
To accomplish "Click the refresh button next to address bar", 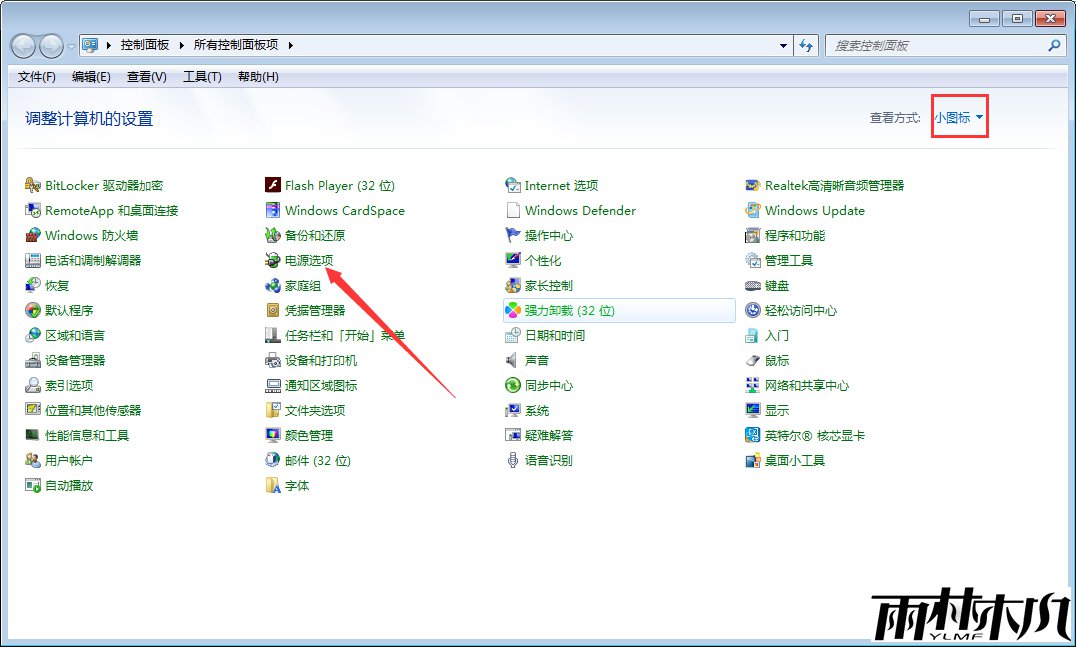I will 806,46.
